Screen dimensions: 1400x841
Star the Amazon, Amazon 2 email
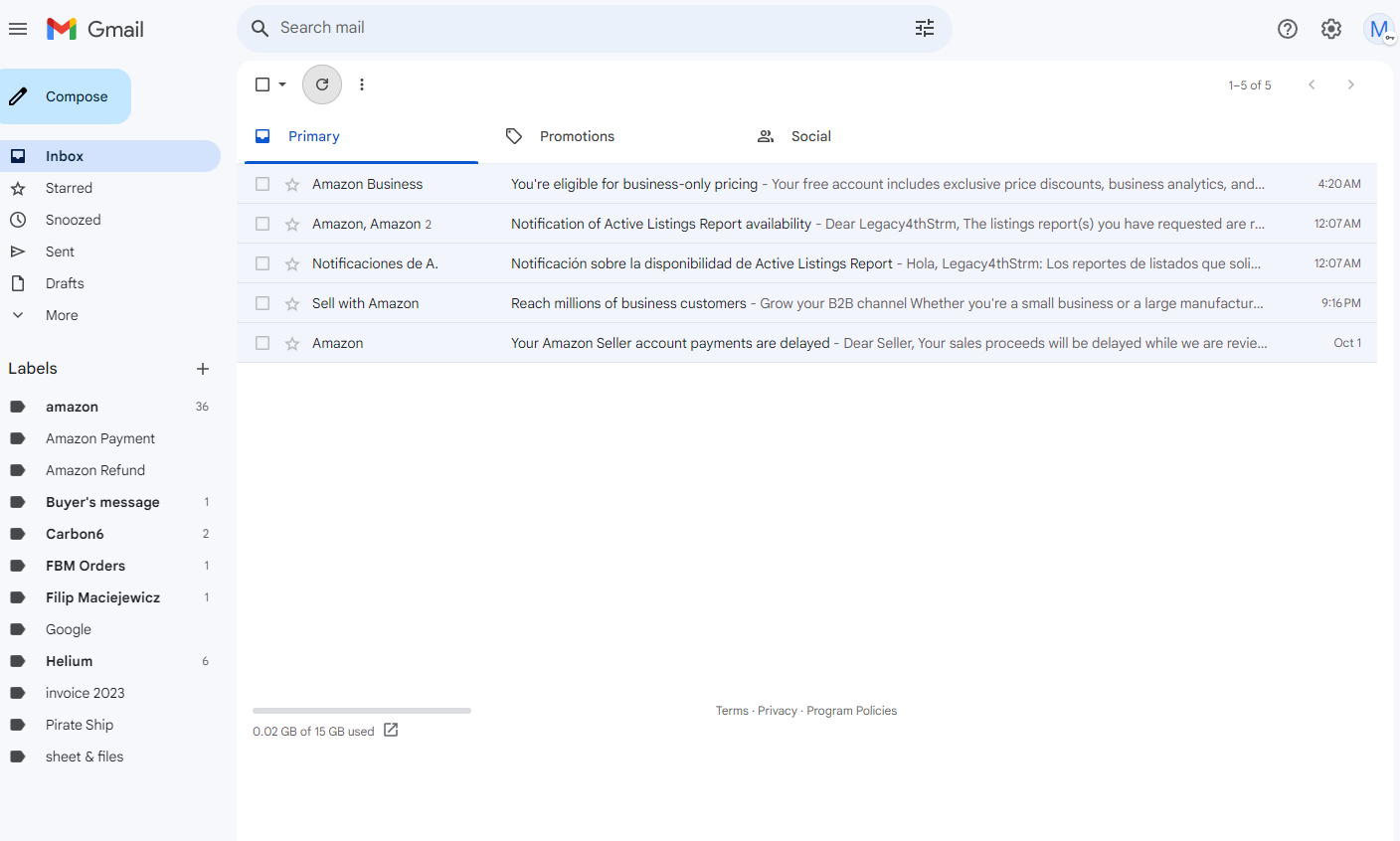coord(292,224)
